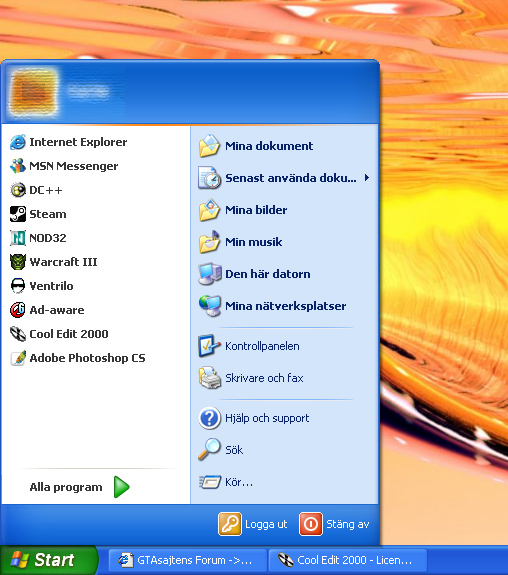Click the Mina nätverksplatser globe icon
Screen dimensions: 508x575
209,306
